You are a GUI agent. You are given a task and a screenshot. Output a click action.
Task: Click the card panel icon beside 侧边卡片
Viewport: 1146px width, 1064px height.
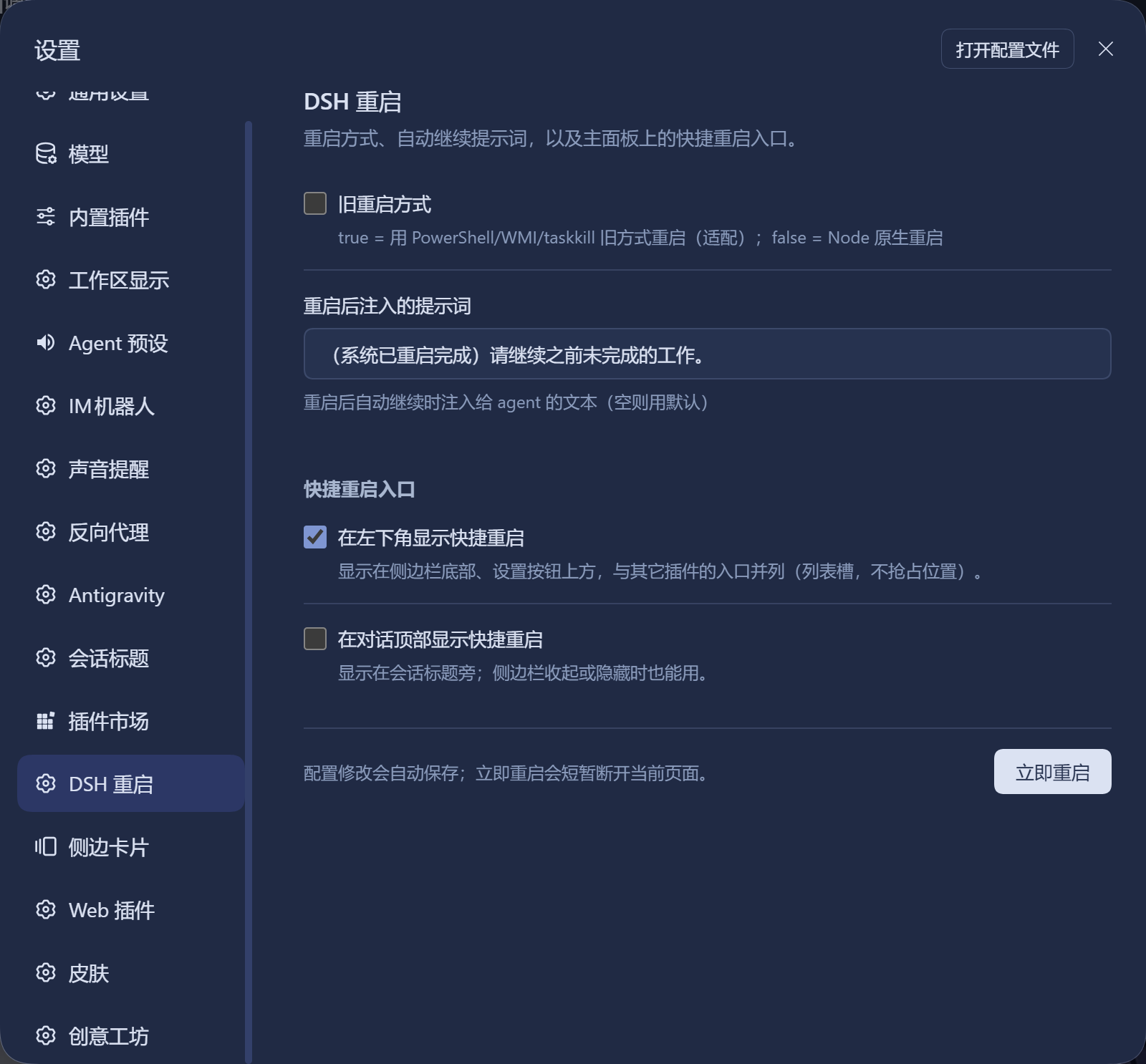(x=46, y=846)
